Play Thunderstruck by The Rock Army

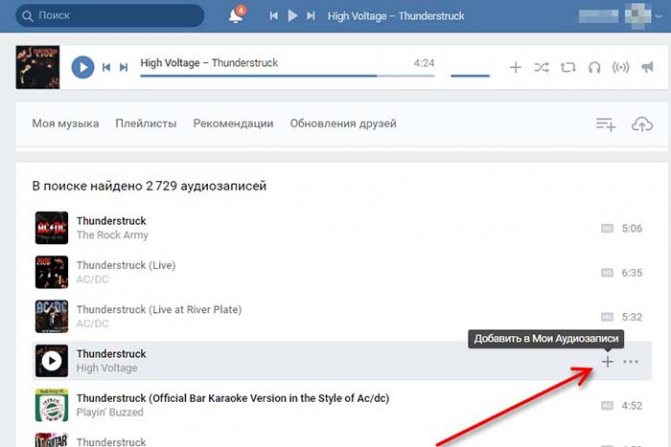51,228
